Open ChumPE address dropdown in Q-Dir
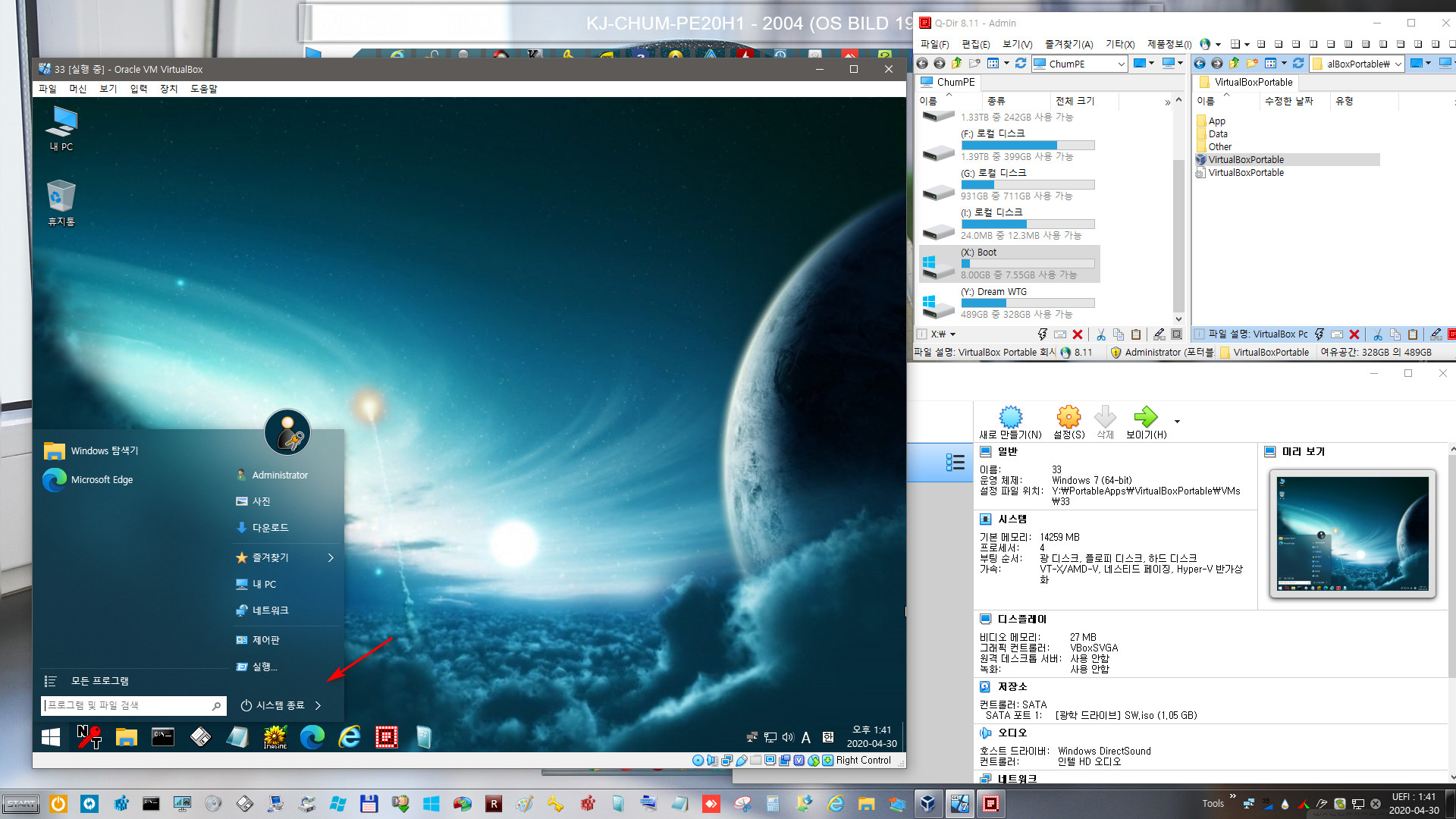Image resolution: width=1456 pixels, height=819 pixels. point(1121,64)
